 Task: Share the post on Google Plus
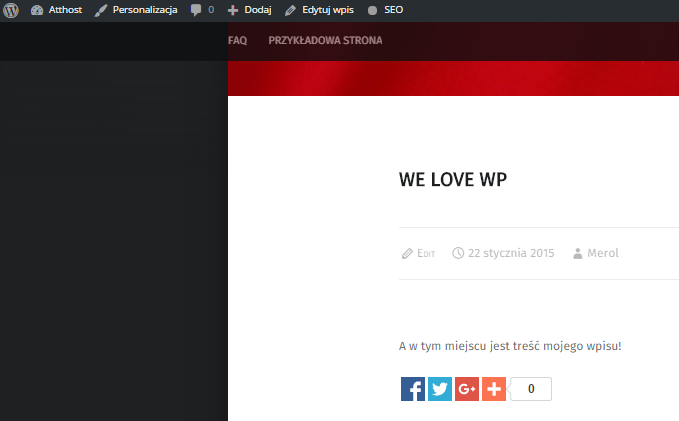coord(467,389)
